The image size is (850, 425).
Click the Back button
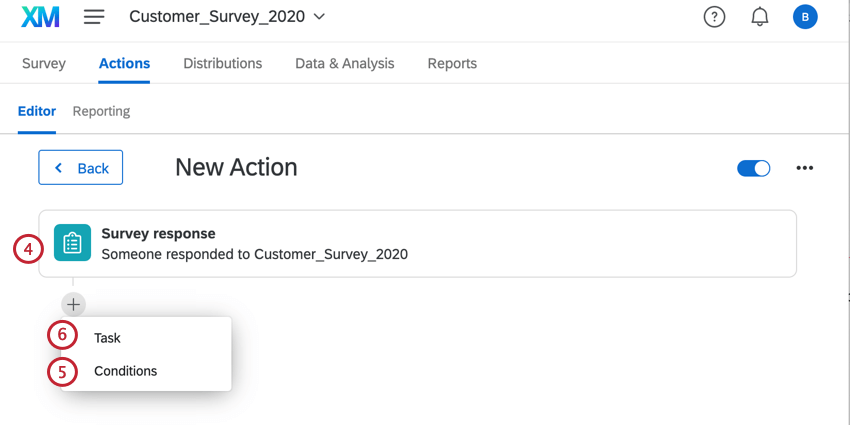[x=81, y=168]
